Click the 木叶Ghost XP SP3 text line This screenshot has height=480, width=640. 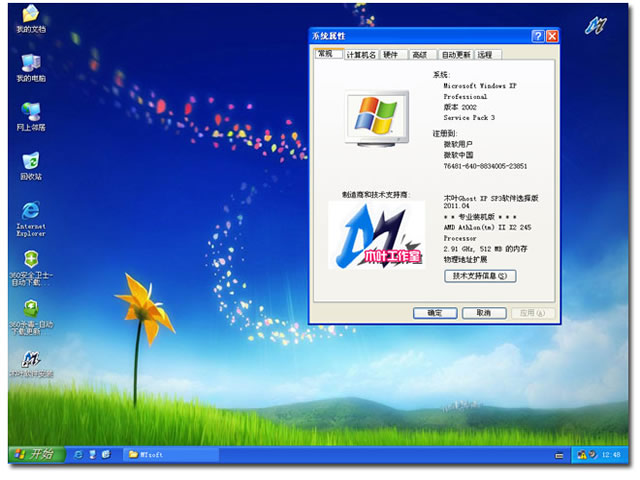coord(491,198)
